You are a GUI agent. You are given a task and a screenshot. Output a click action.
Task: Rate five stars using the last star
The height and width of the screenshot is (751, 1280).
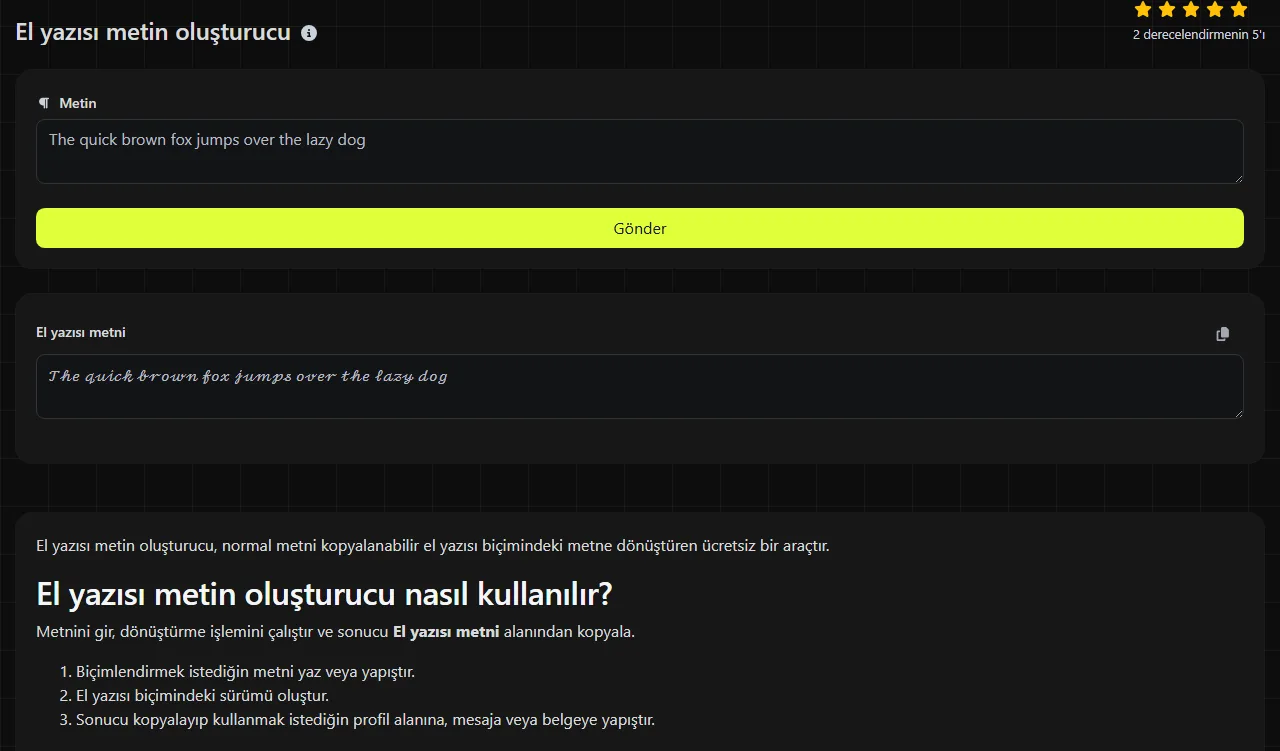click(x=1239, y=10)
